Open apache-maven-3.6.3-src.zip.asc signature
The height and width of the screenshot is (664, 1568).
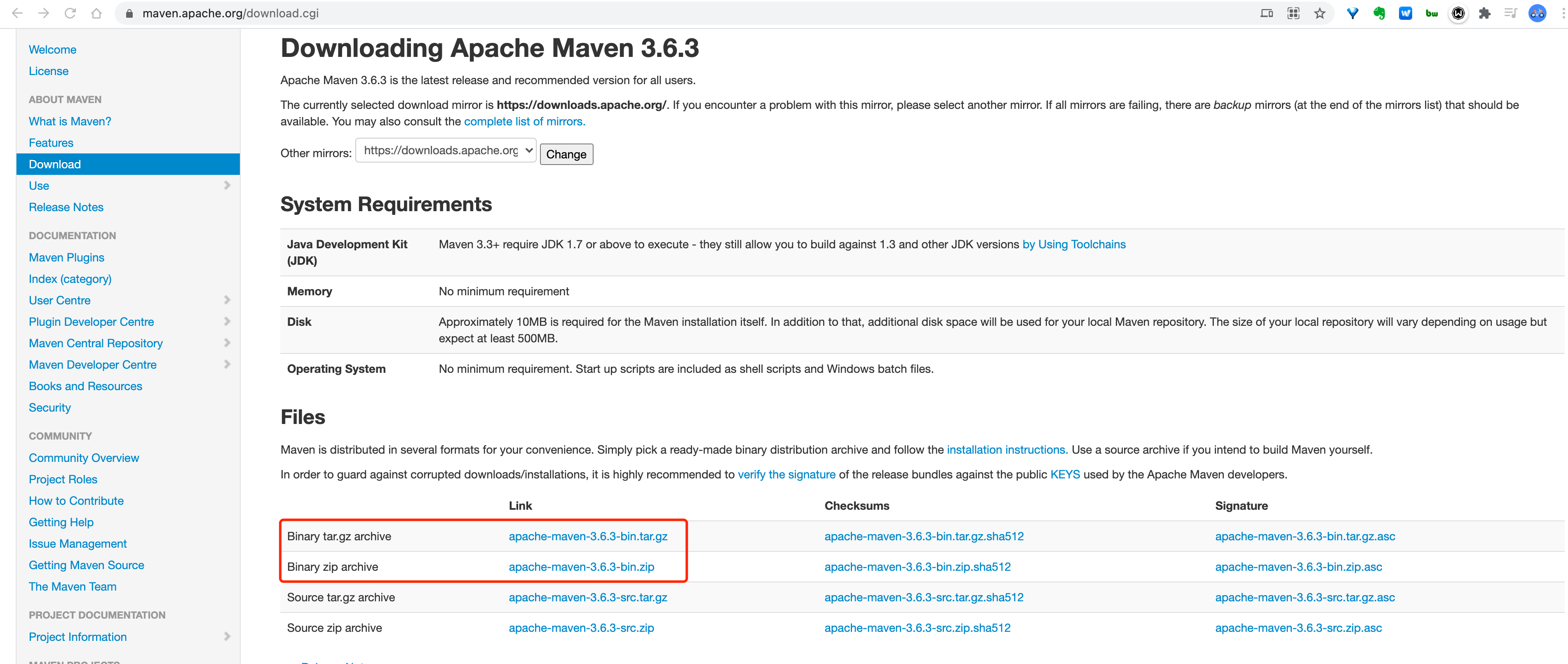click(1298, 628)
